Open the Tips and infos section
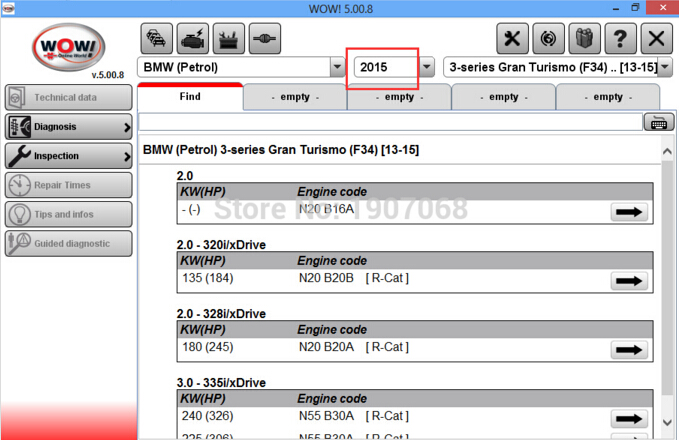This screenshot has height=440, width=679. pos(68,214)
